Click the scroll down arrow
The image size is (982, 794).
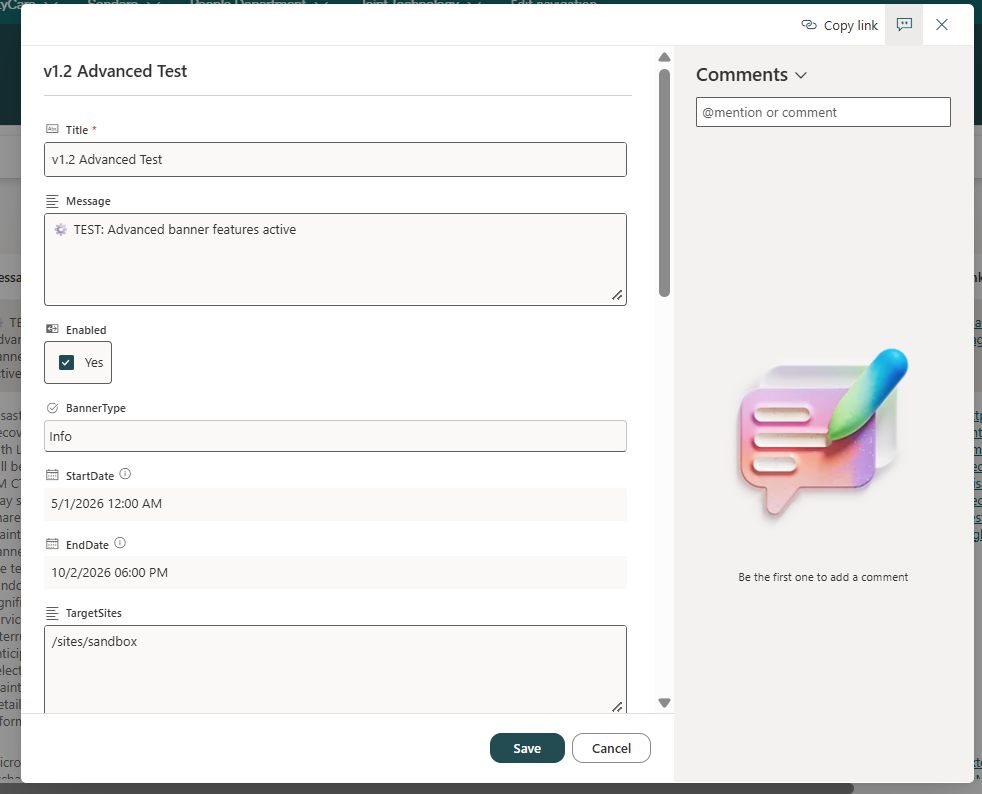point(664,703)
